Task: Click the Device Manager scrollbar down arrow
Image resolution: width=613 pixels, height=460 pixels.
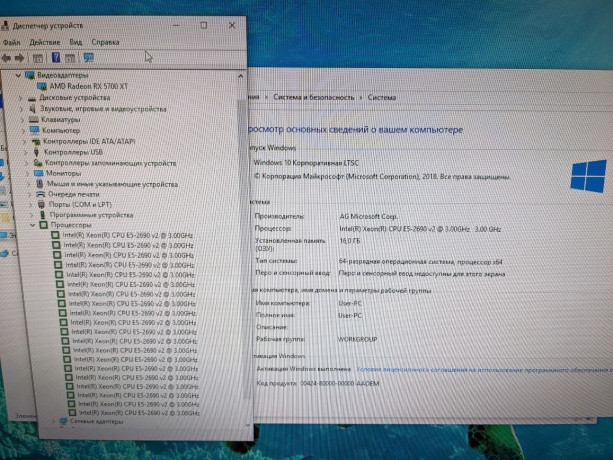Action: click(x=247, y=425)
